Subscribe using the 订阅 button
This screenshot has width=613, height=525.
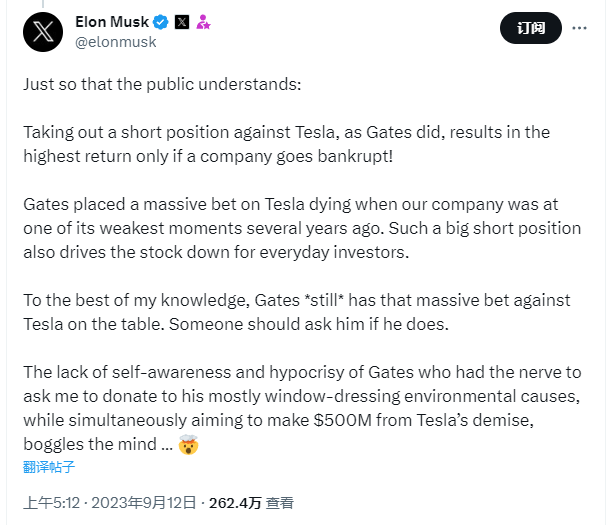[531, 28]
